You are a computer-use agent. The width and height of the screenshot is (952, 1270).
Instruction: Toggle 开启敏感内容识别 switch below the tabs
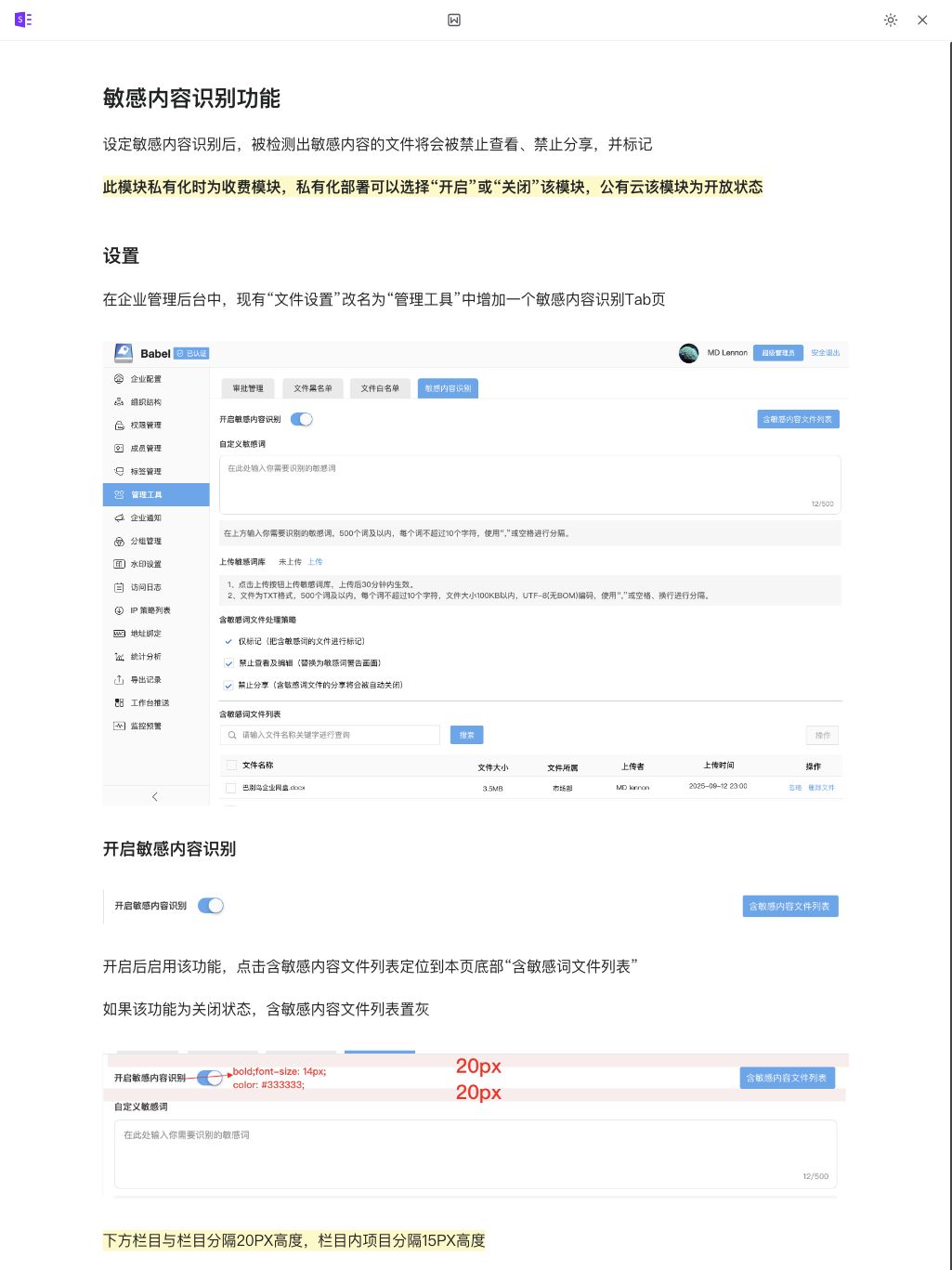tap(302, 419)
